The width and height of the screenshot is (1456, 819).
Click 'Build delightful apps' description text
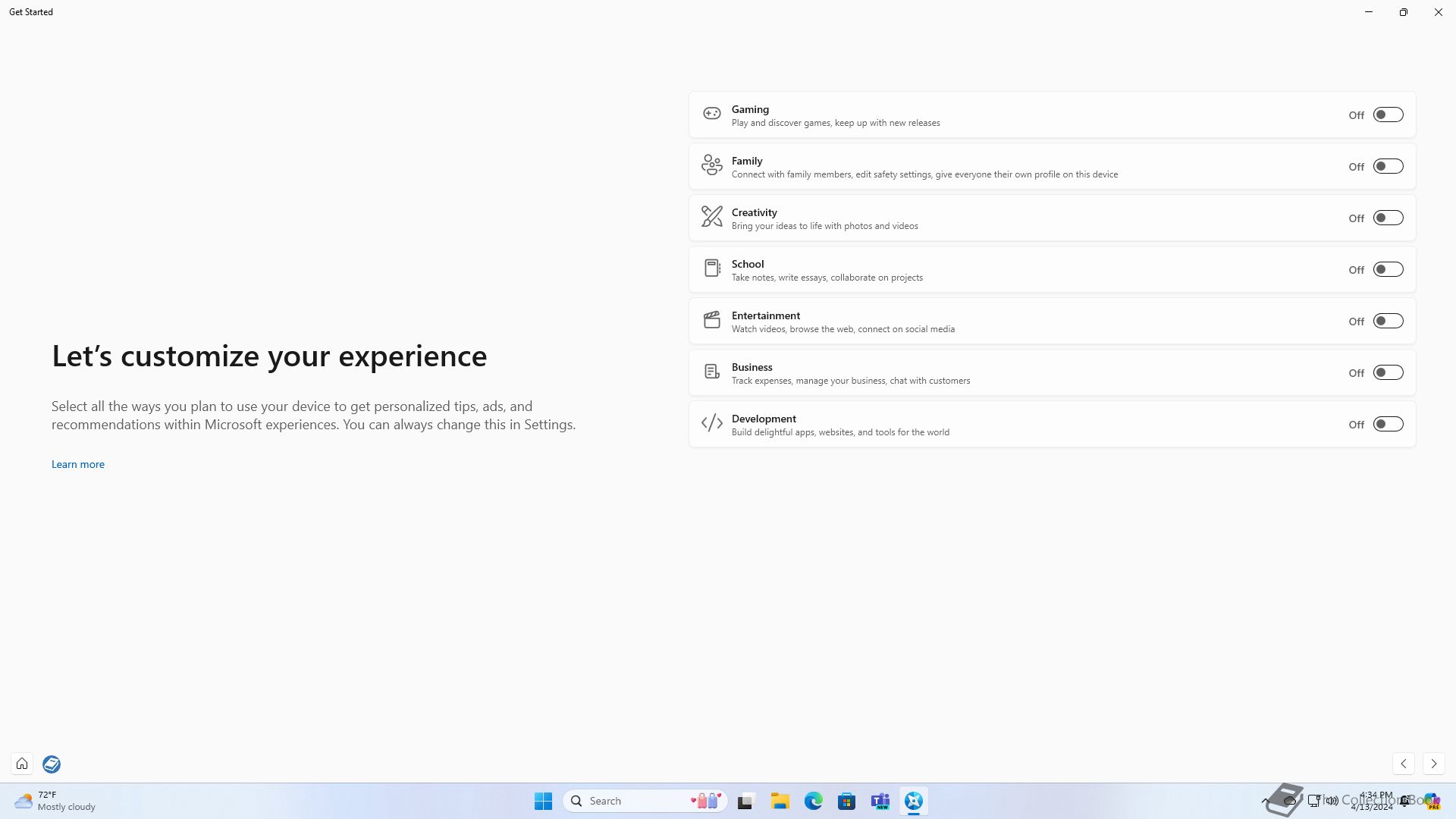(840, 432)
